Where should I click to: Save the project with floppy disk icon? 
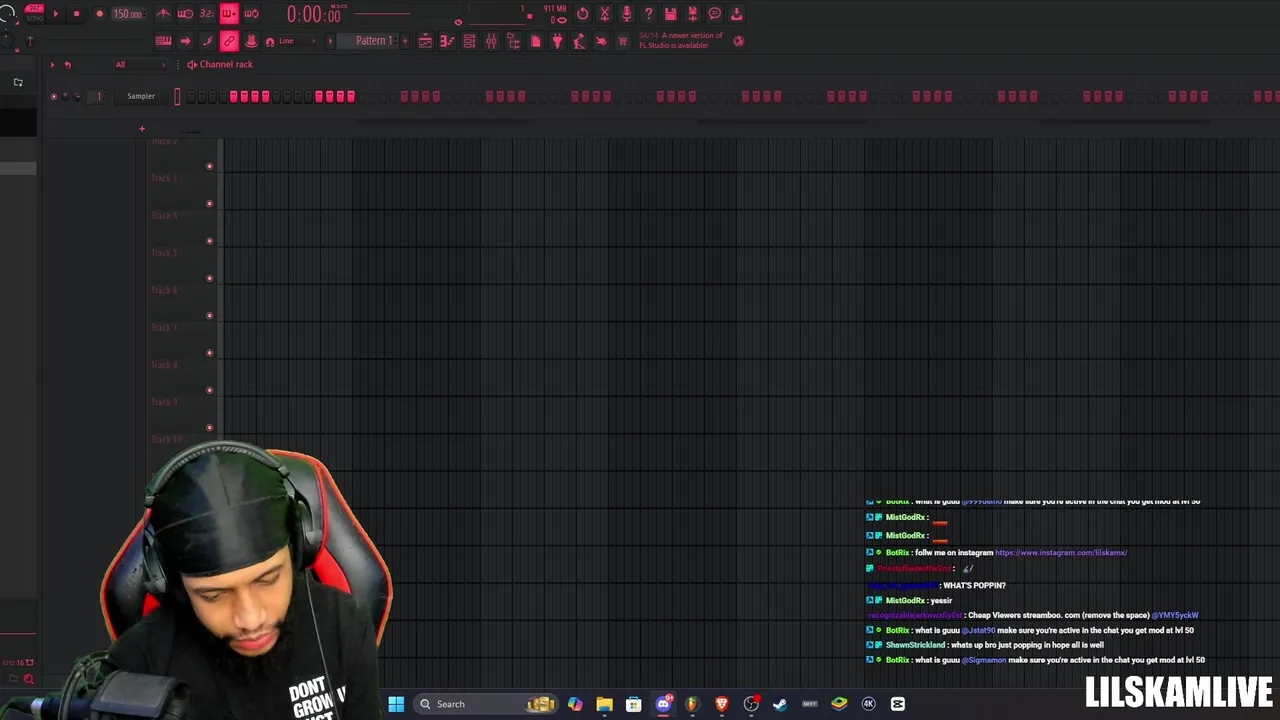pos(670,14)
